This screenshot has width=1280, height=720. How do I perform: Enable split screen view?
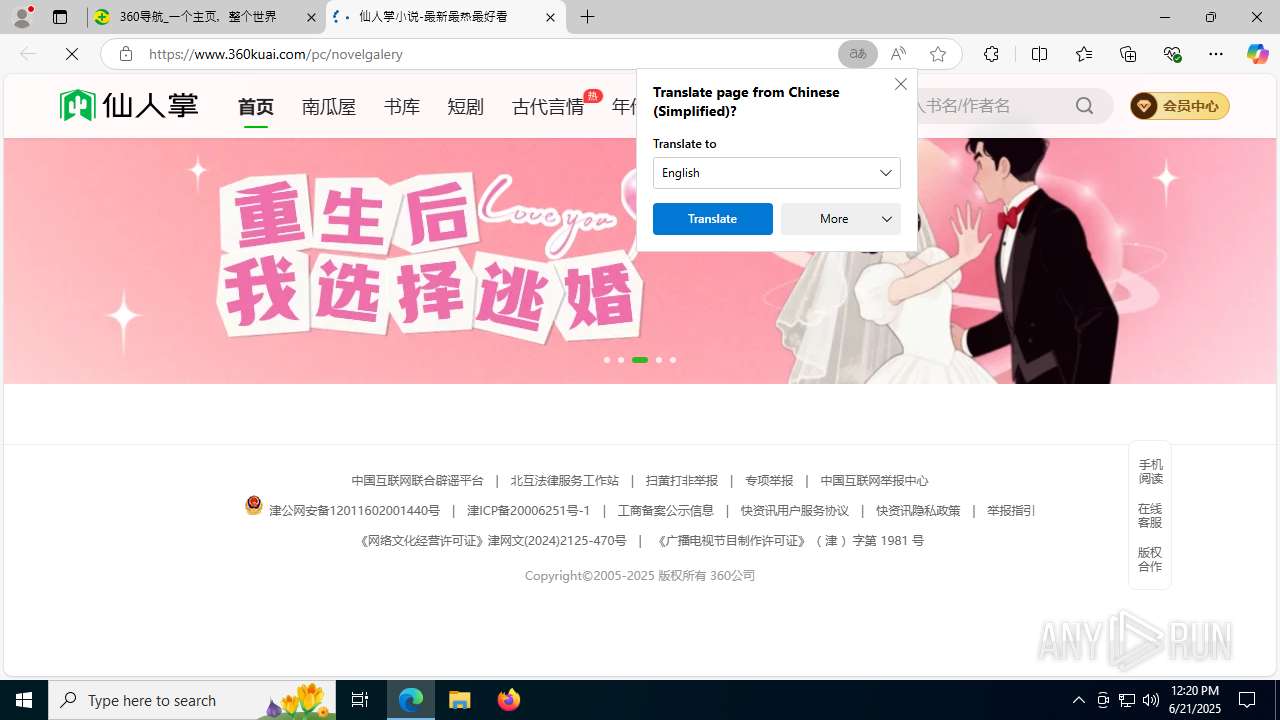coord(1039,54)
